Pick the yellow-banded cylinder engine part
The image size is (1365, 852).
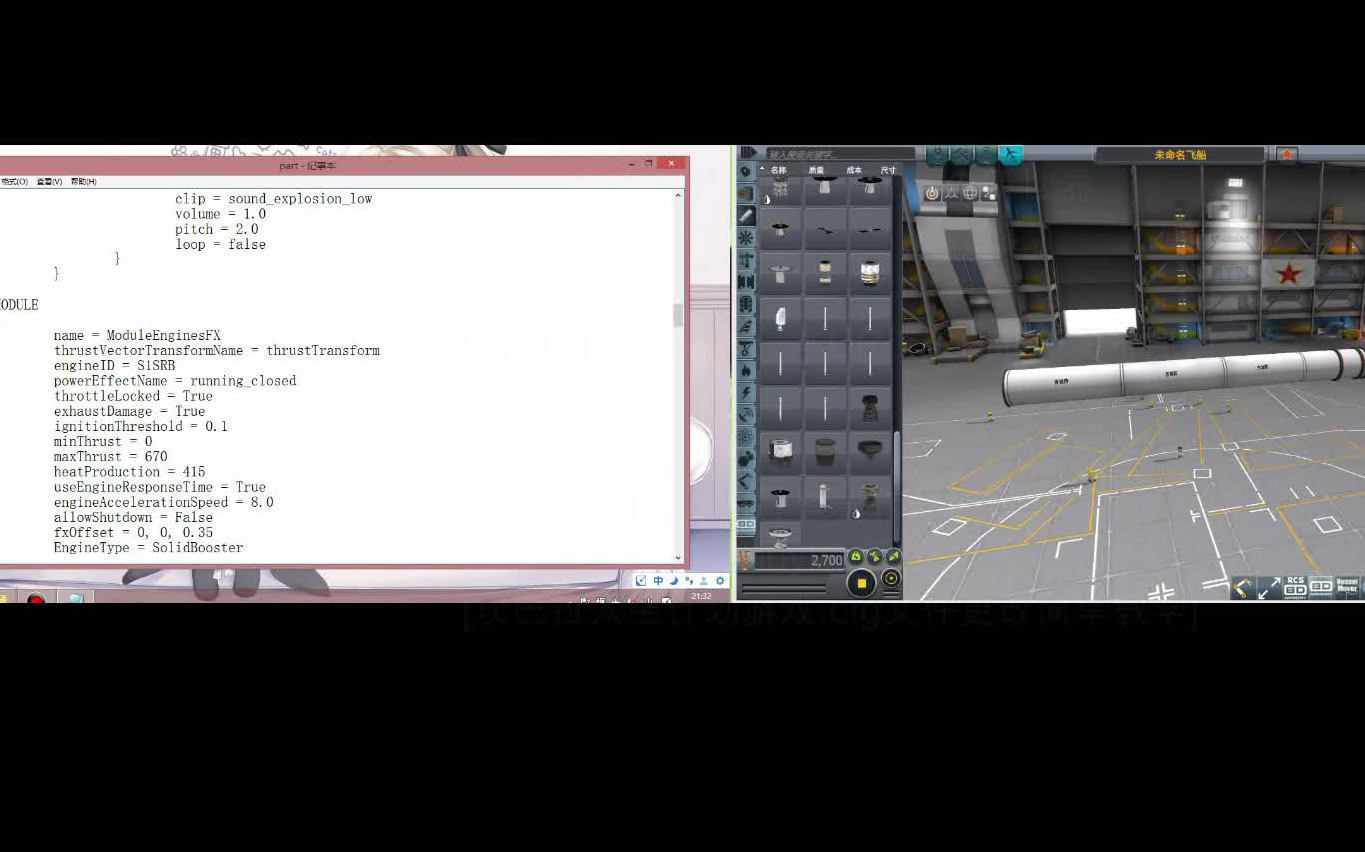point(870,272)
